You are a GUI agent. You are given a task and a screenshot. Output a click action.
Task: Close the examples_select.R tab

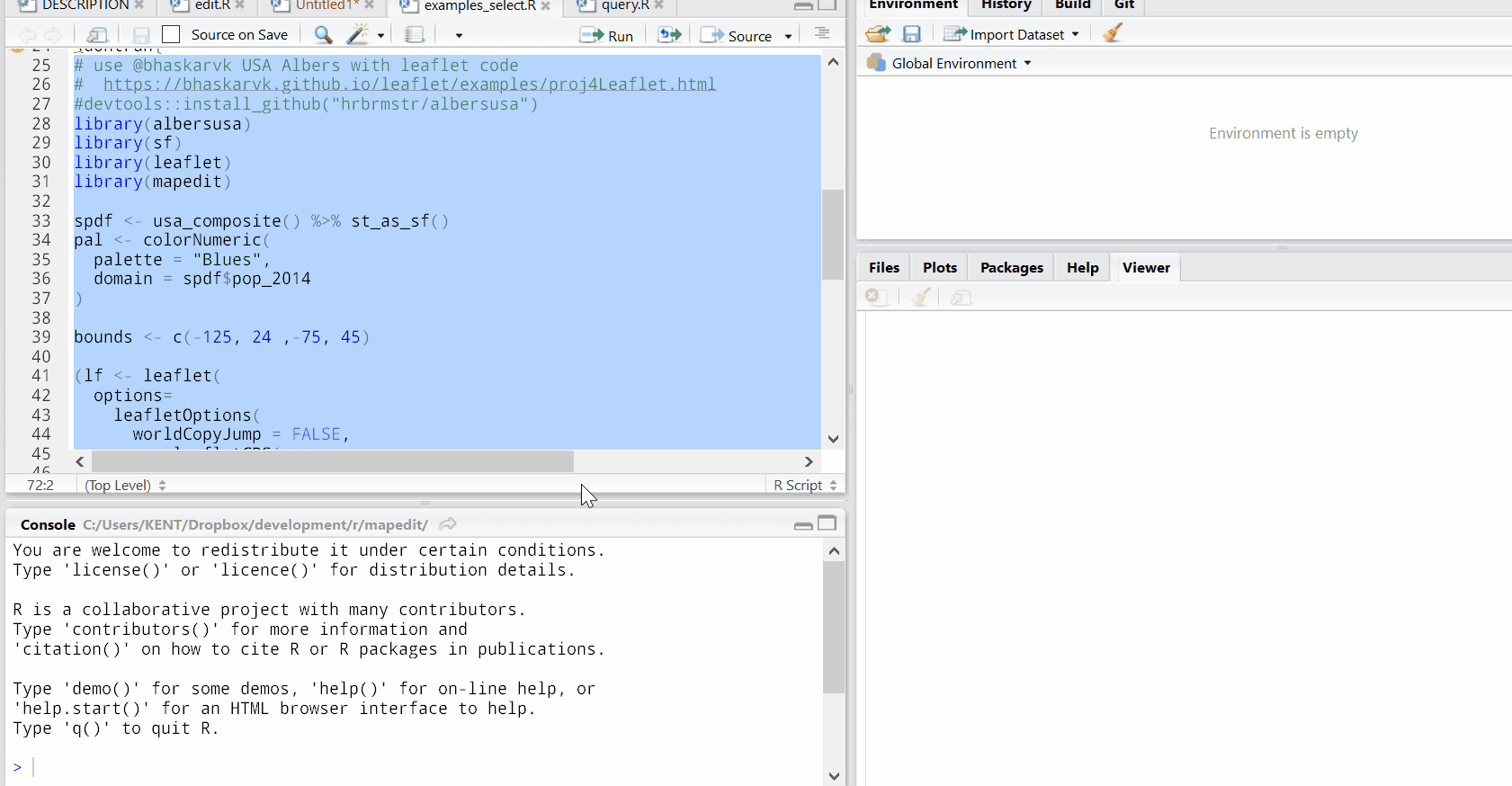coord(546,5)
